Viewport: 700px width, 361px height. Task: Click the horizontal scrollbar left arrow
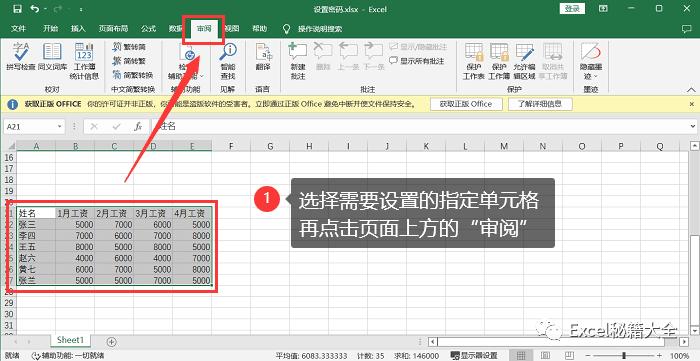[432, 342]
